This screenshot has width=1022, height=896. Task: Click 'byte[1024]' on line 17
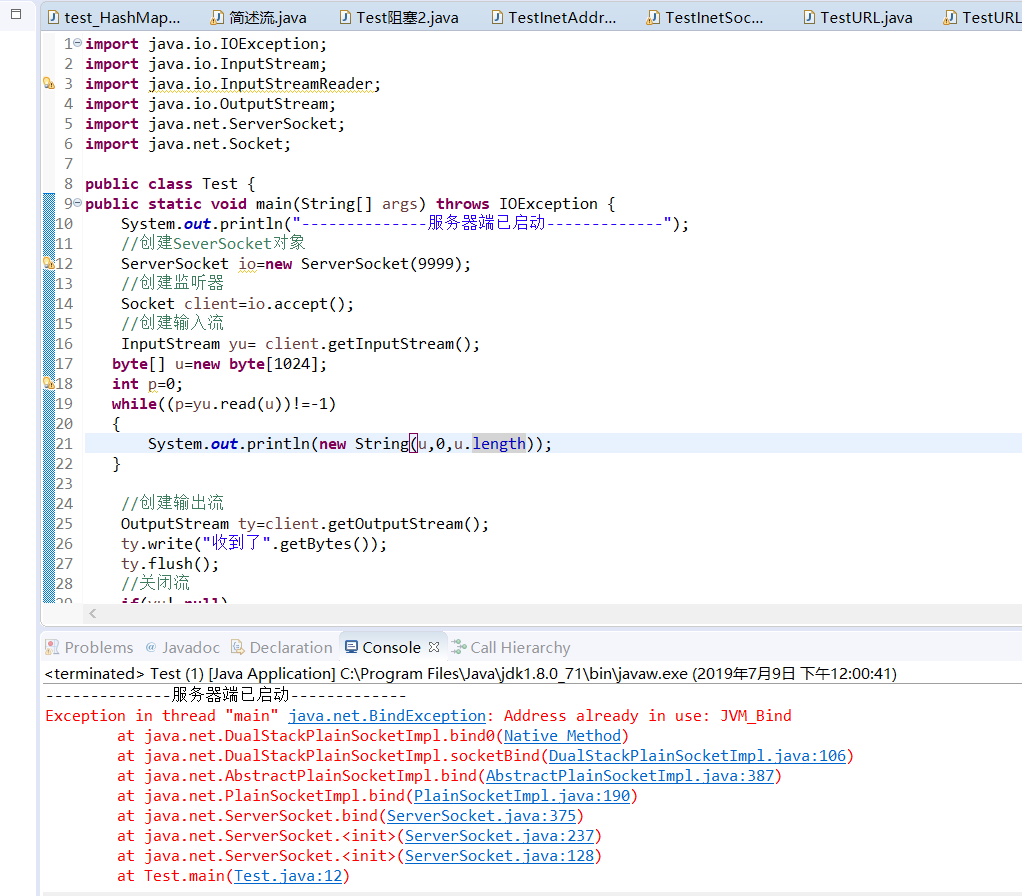[273, 364]
